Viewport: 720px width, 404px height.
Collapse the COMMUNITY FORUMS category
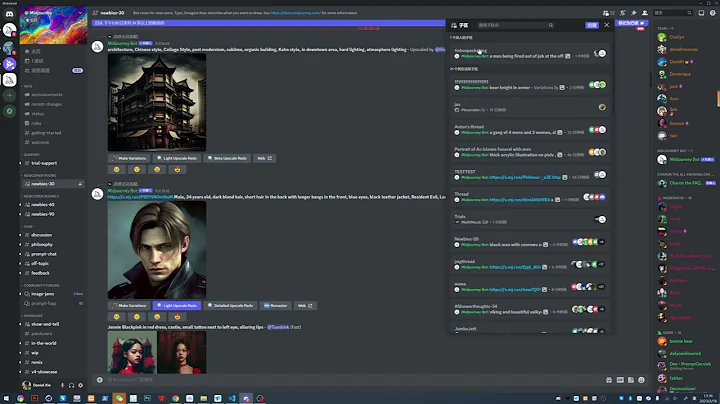point(41,286)
